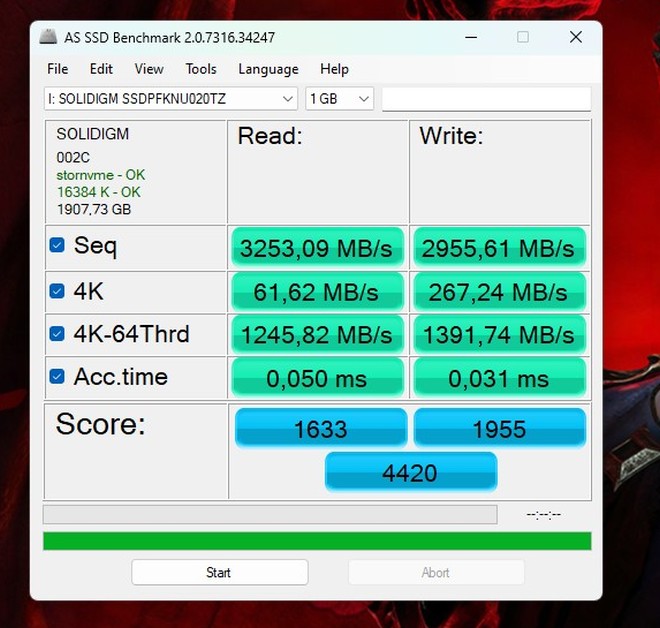Open the View menu

(x=149, y=69)
